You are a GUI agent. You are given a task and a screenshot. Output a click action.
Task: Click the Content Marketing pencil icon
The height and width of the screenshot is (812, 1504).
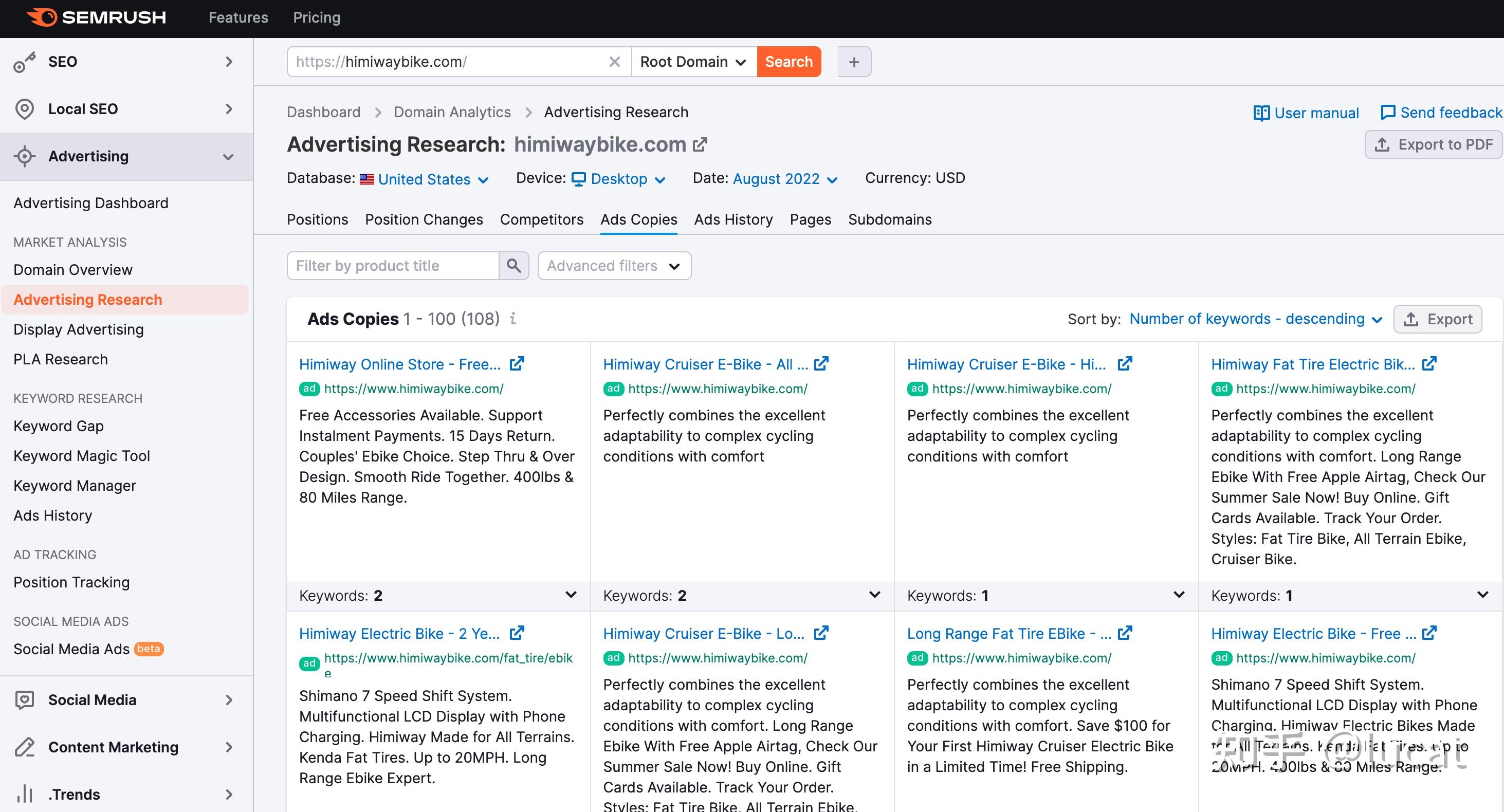pos(24,747)
